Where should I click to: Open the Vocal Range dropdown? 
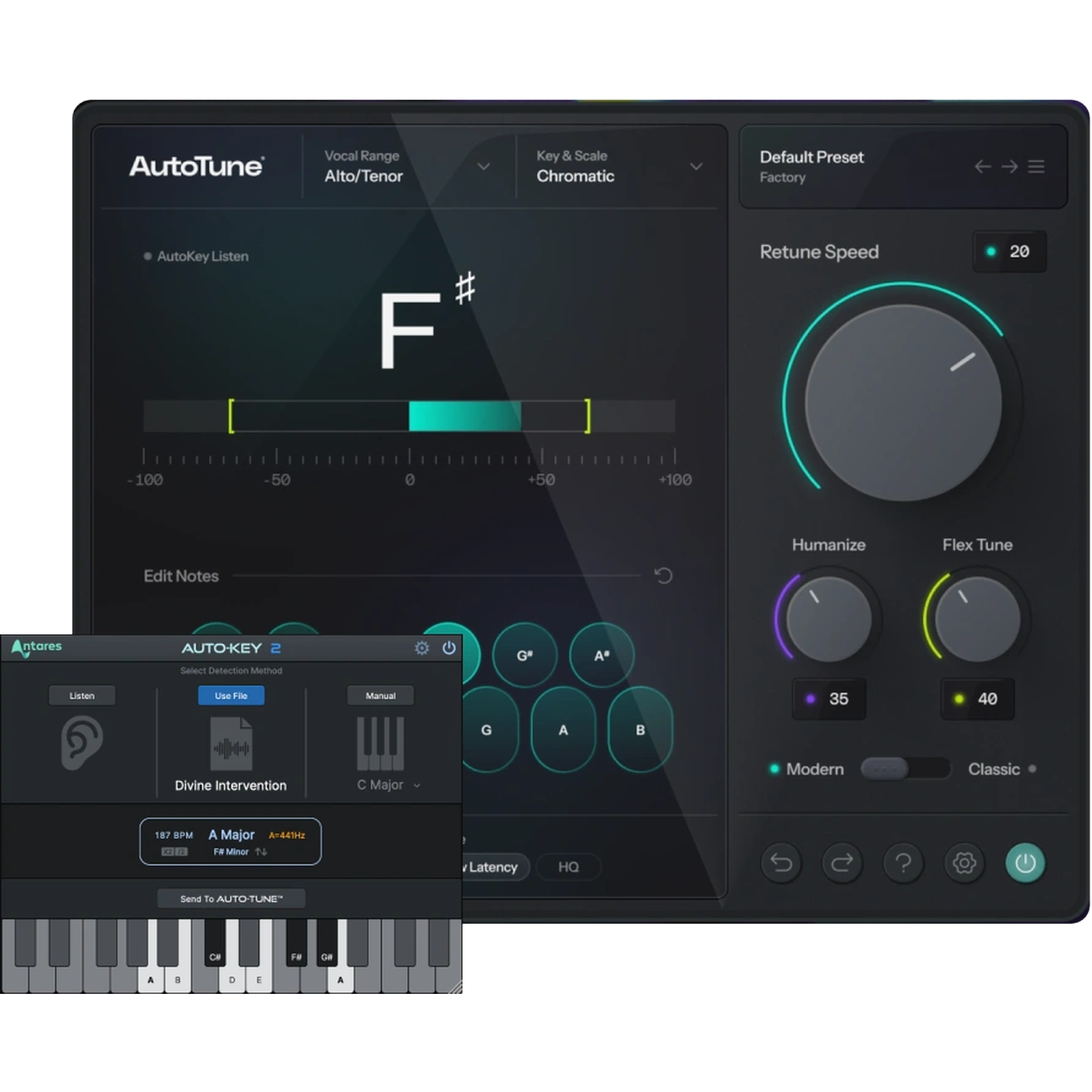[483, 167]
